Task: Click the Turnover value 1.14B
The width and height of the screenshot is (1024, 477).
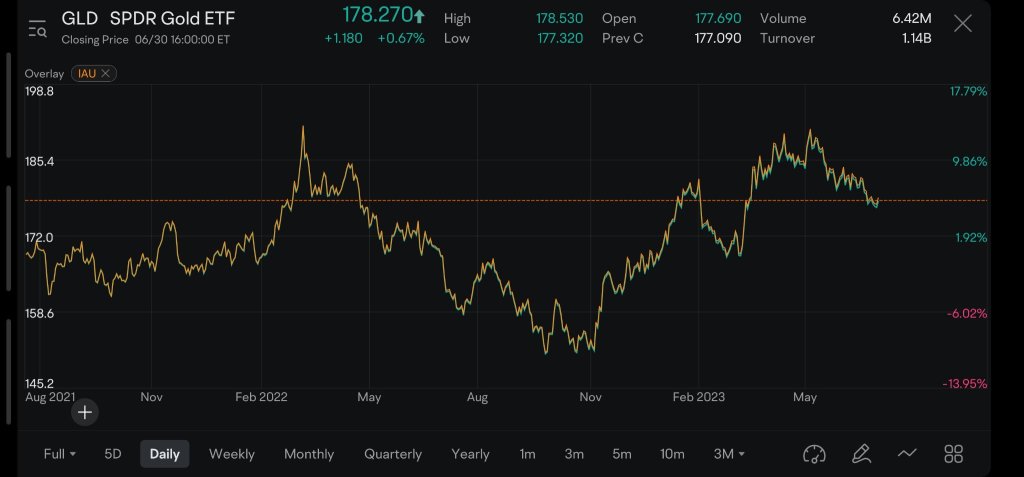Action: (x=916, y=38)
